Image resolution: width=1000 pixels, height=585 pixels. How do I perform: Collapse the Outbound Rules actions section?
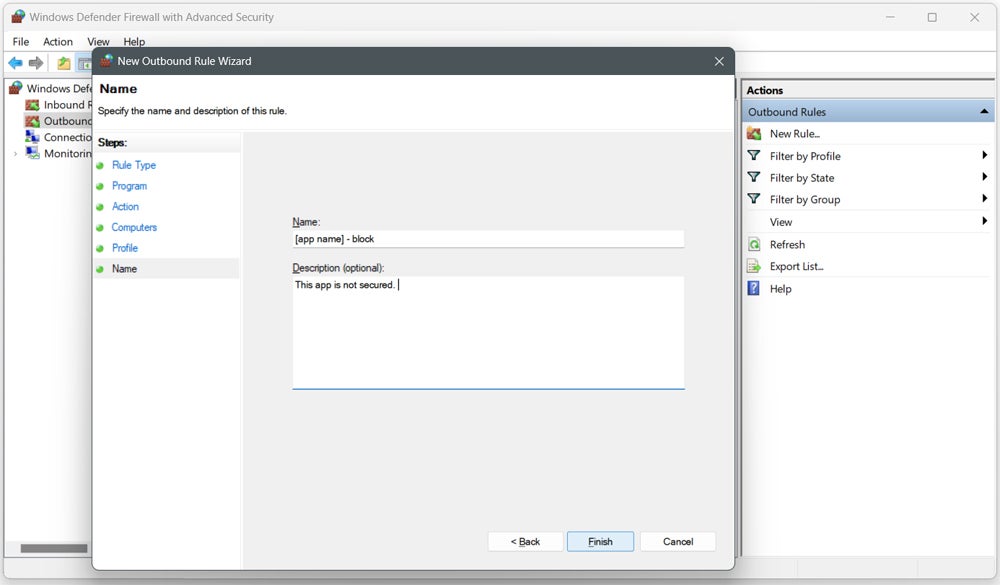click(985, 111)
